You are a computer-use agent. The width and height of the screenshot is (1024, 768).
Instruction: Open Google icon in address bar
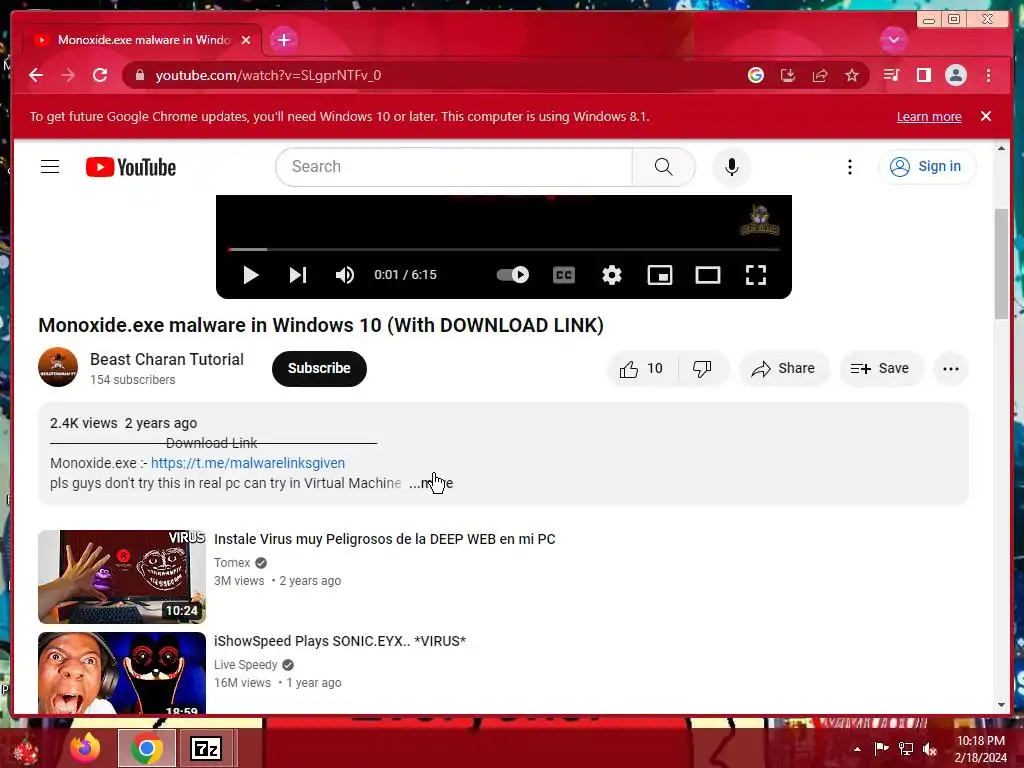756,76
